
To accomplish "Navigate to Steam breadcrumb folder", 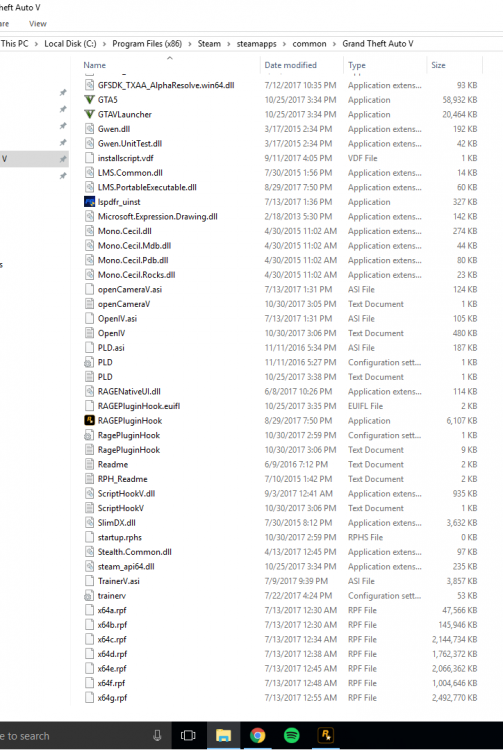I will (x=209, y=44).
